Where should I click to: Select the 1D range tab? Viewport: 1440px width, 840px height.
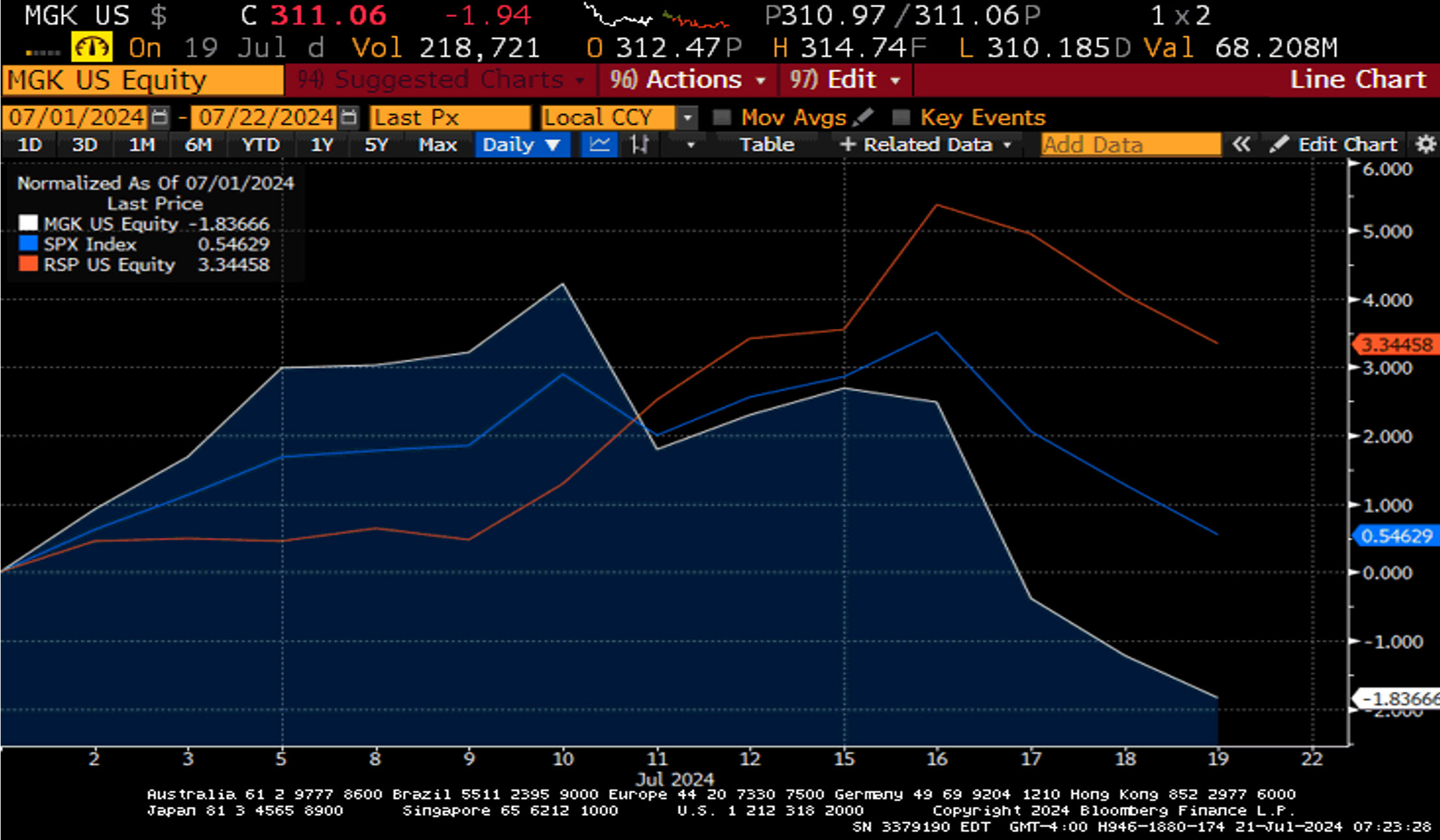coord(30,144)
